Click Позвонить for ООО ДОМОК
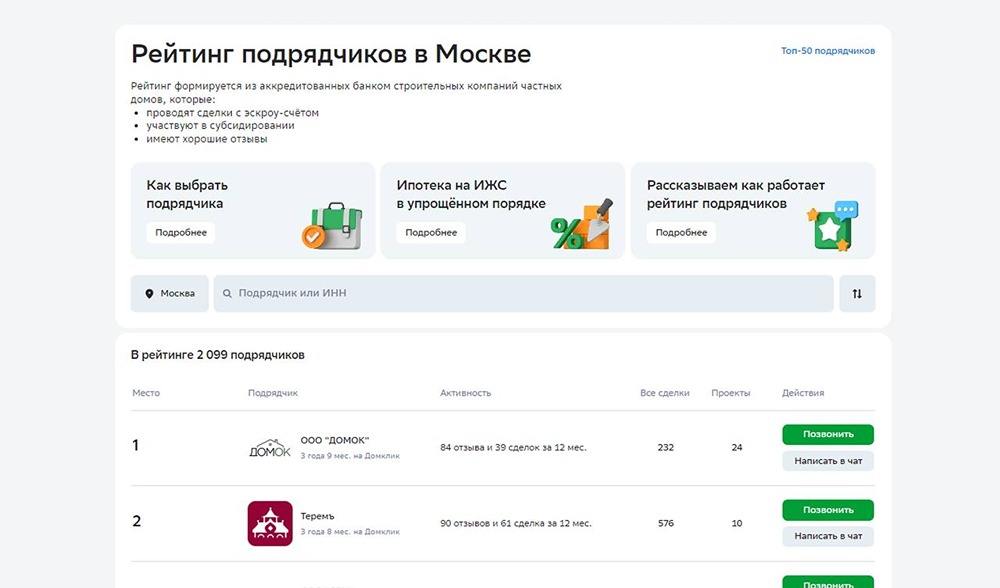1000x588 pixels. point(827,434)
